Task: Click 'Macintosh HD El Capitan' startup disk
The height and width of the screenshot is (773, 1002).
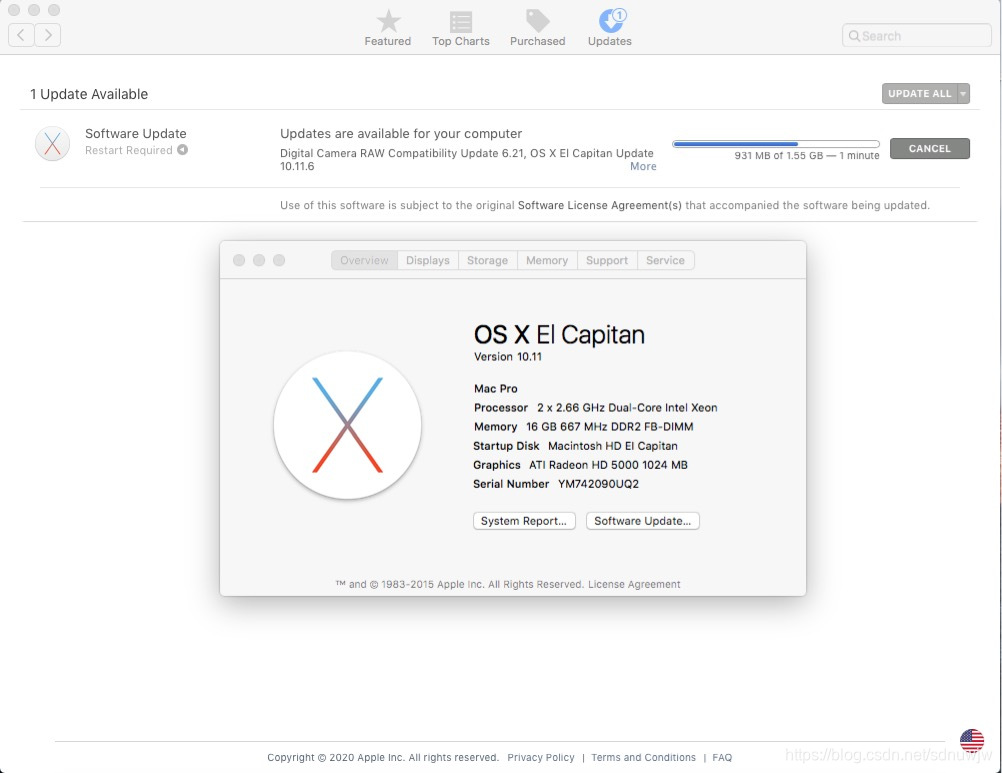Action: pos(613,445)
